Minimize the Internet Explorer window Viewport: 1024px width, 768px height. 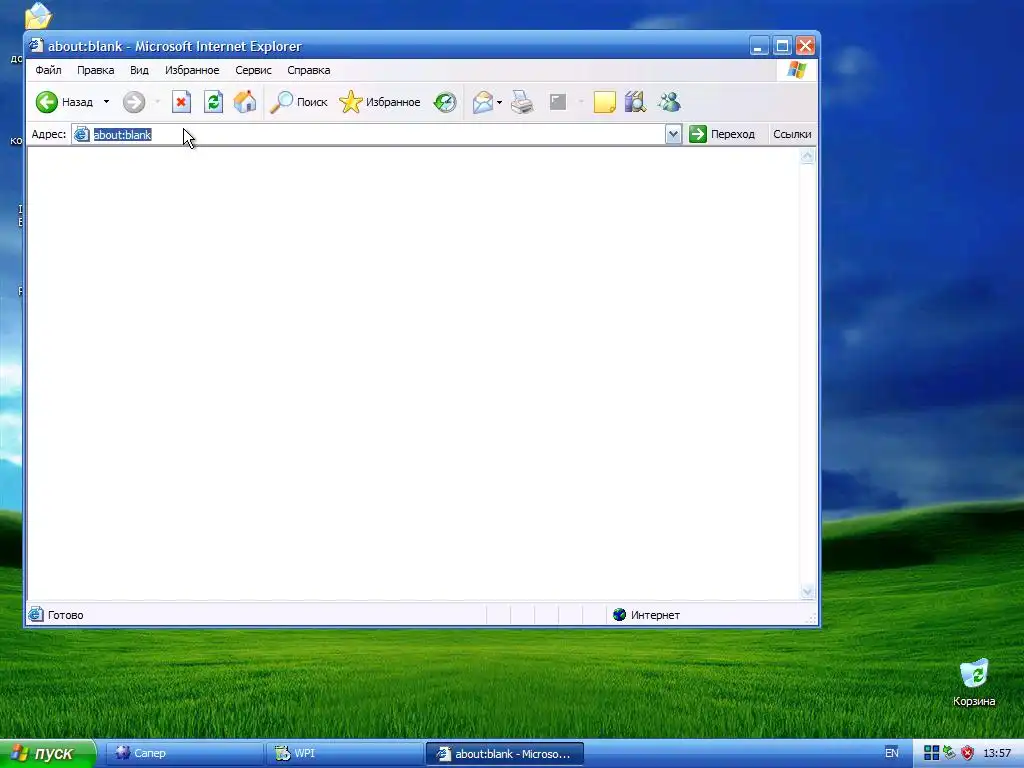758,46
